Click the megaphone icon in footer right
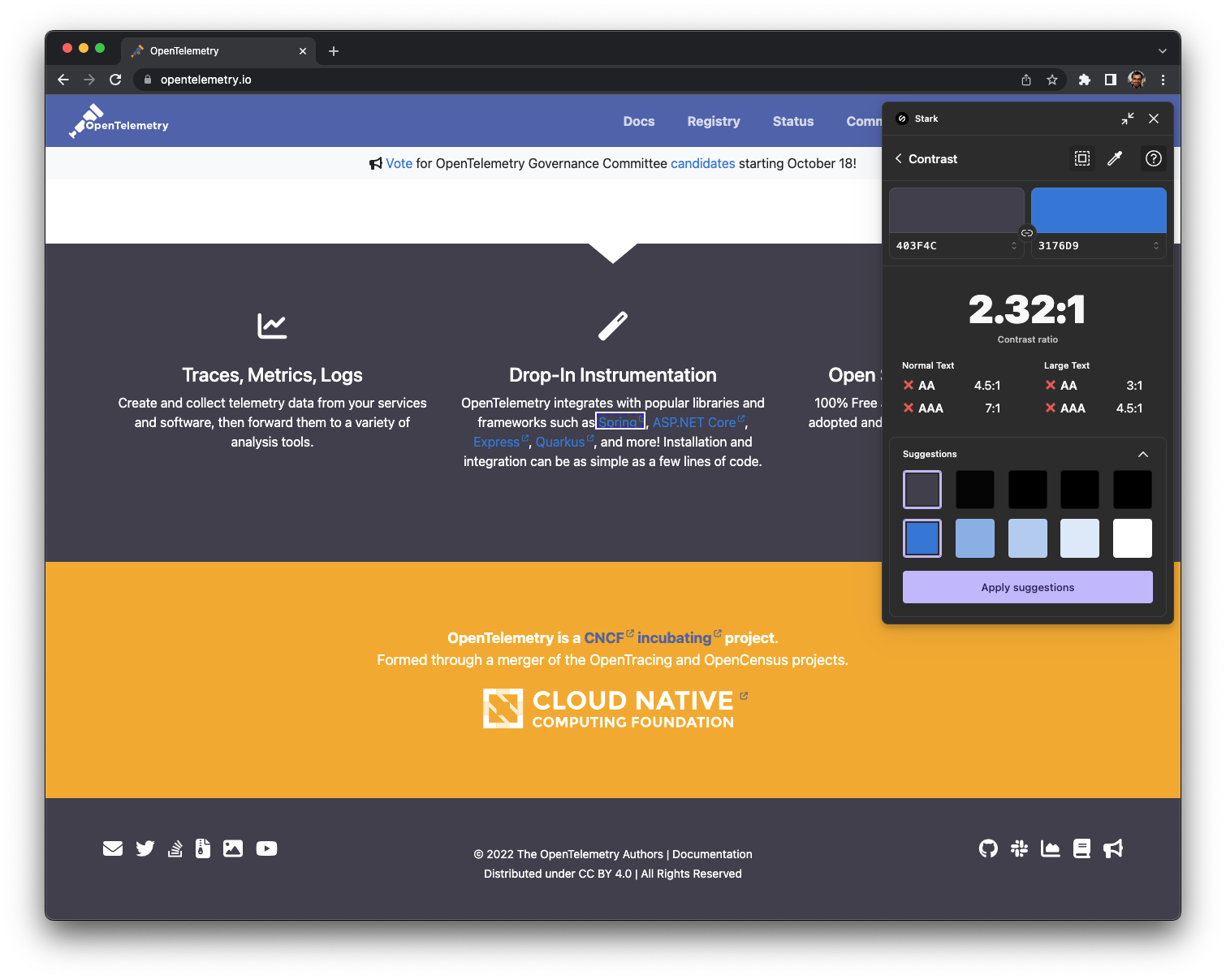1226x980 pixels. point(1113,848)
